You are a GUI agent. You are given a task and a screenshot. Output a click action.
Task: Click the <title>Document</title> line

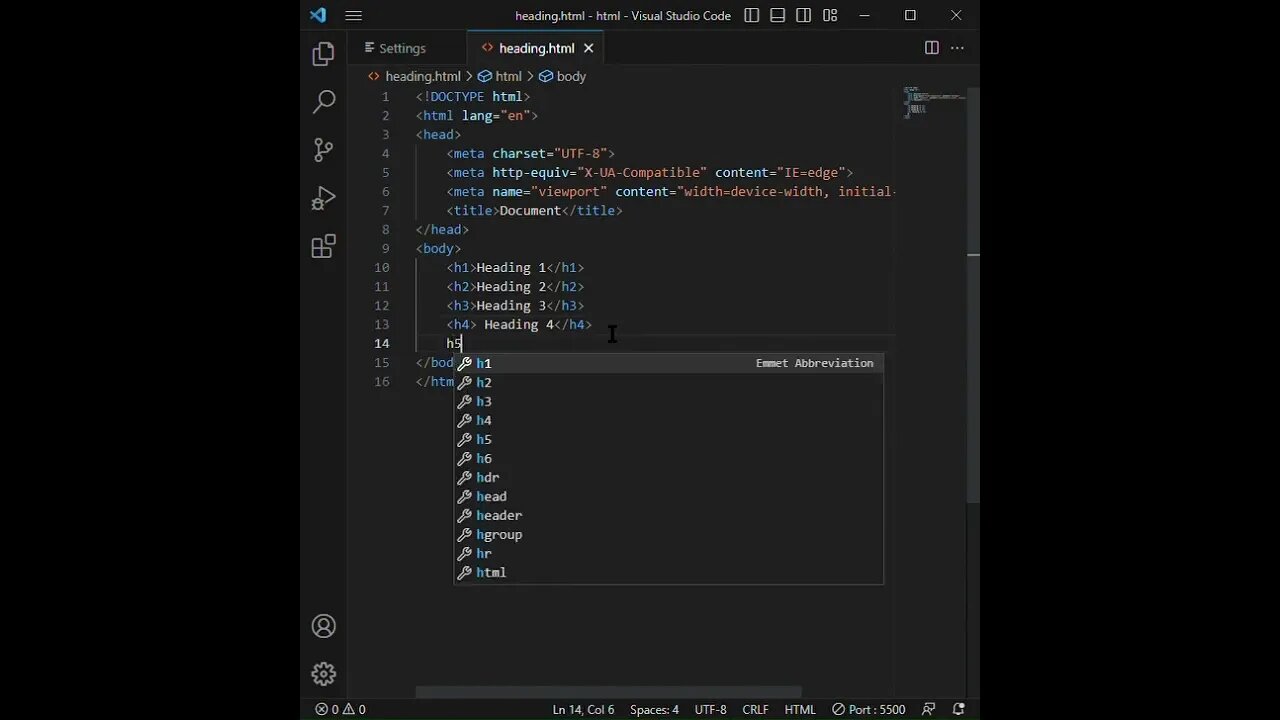(535, 210)
